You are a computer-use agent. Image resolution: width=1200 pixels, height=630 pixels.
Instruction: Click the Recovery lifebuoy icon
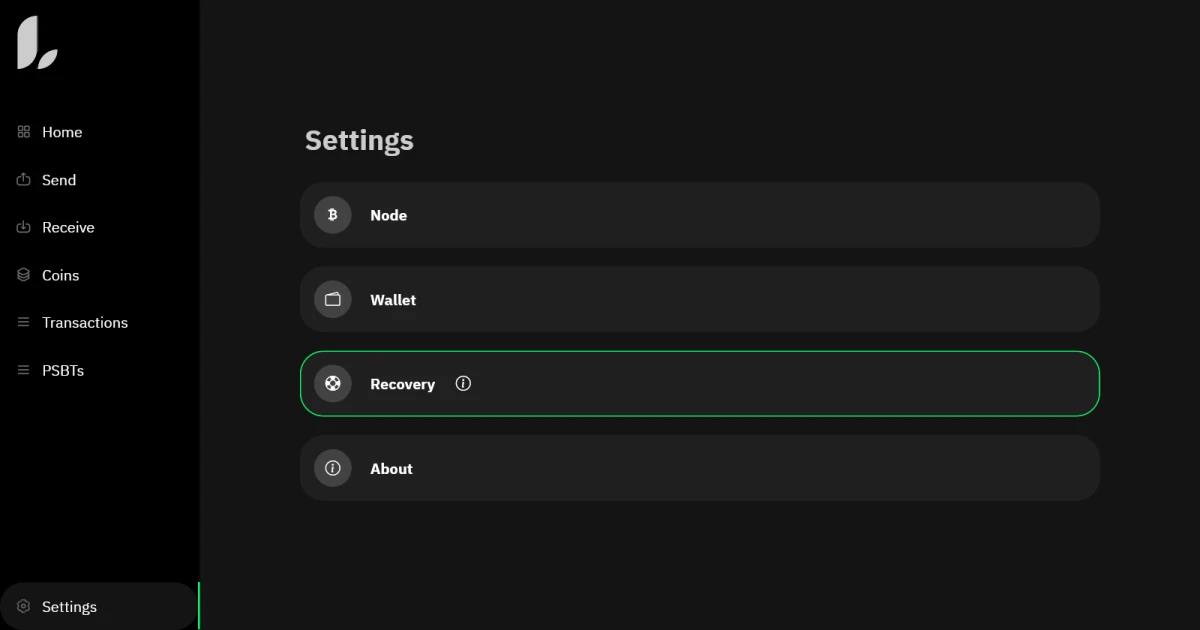click(333, 384)
